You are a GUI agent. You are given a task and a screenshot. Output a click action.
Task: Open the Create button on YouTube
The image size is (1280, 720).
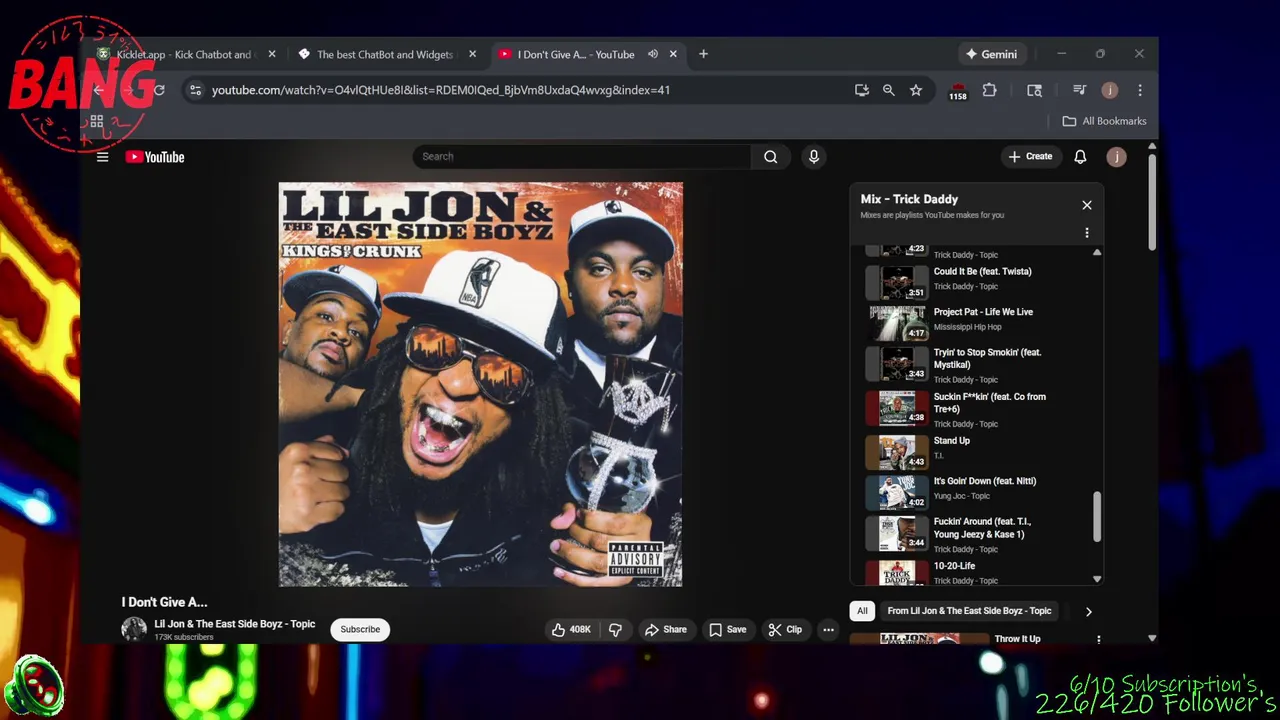pyautogui.click(x=1030, y=156)
